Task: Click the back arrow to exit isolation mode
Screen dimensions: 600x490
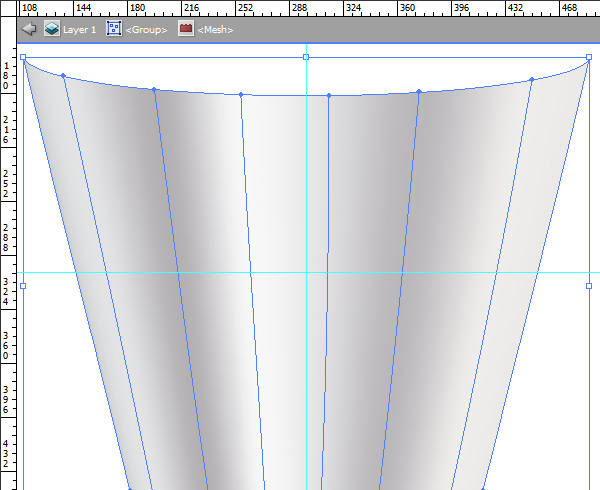Action: point(28,29)
